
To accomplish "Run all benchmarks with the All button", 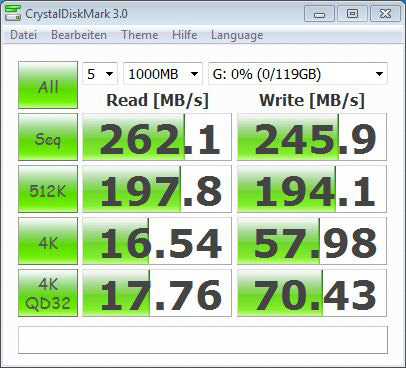I will (x=48, y=85).
